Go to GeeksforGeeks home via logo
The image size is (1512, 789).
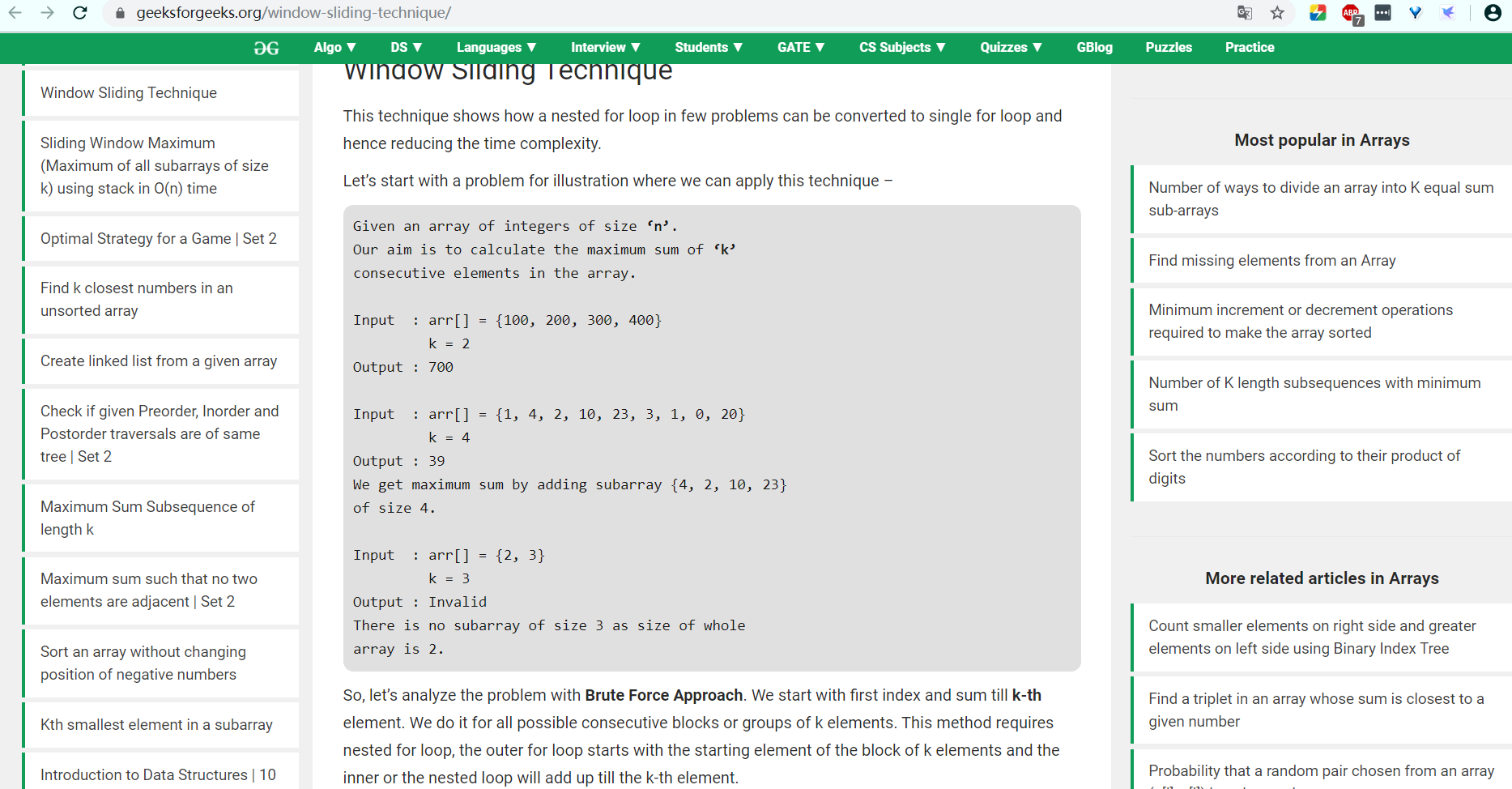pyautogui.click(x=266, y=48)
